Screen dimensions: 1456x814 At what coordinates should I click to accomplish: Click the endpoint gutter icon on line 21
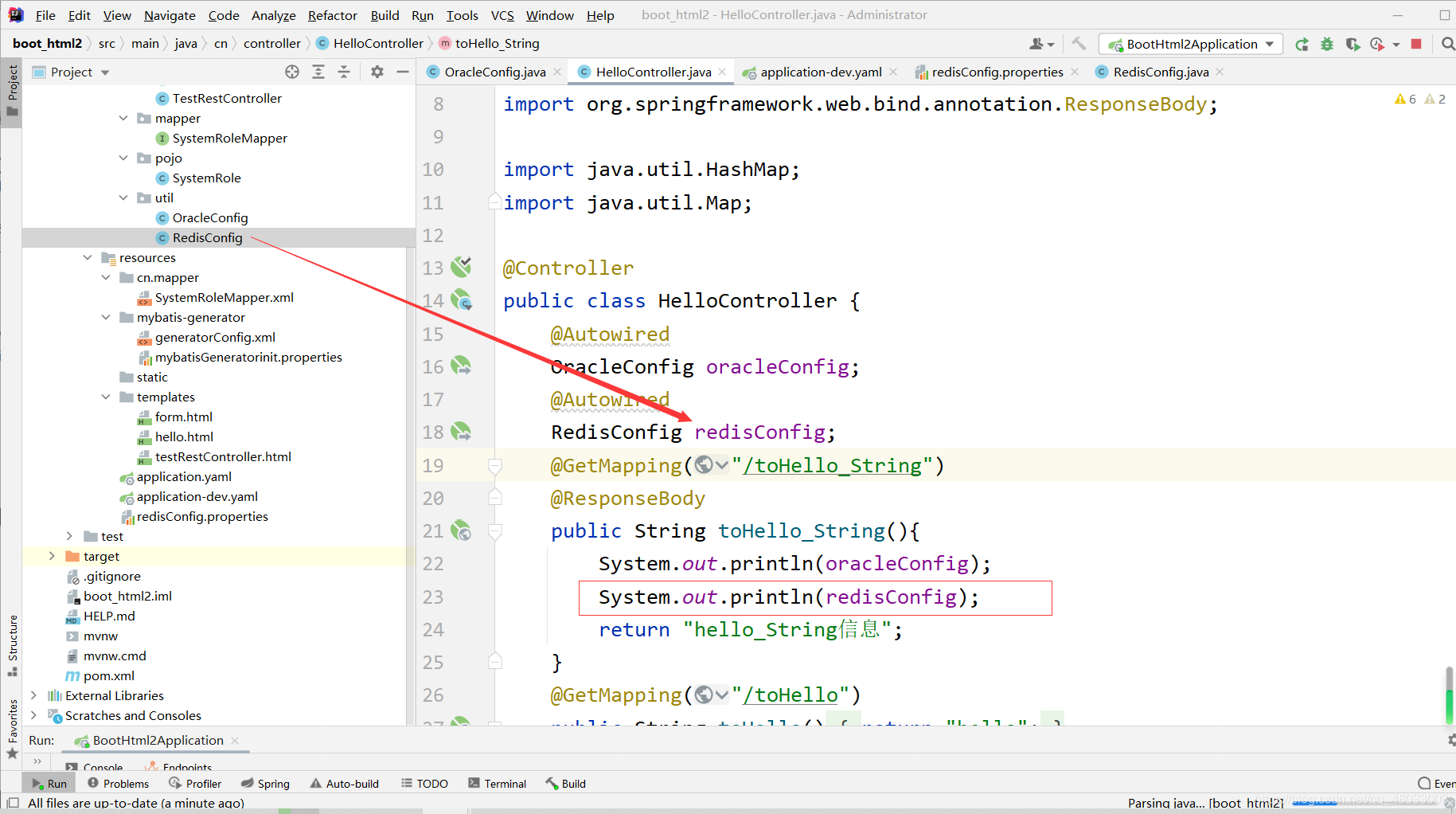(x=461, y=530)
